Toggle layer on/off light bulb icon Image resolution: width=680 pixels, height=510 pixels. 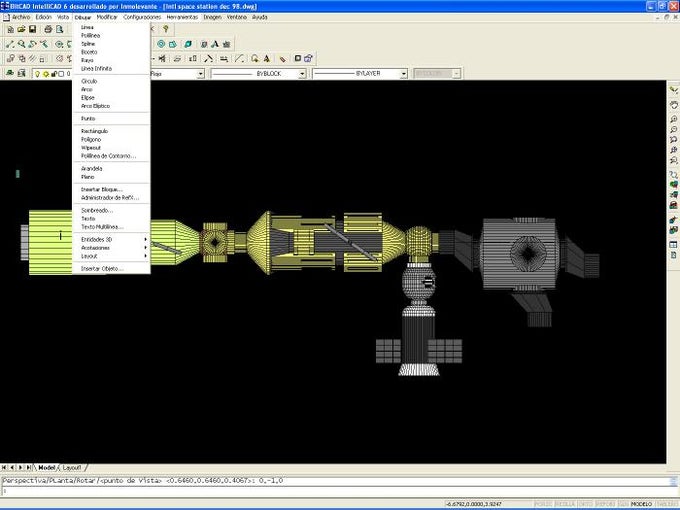coord(37,74)
